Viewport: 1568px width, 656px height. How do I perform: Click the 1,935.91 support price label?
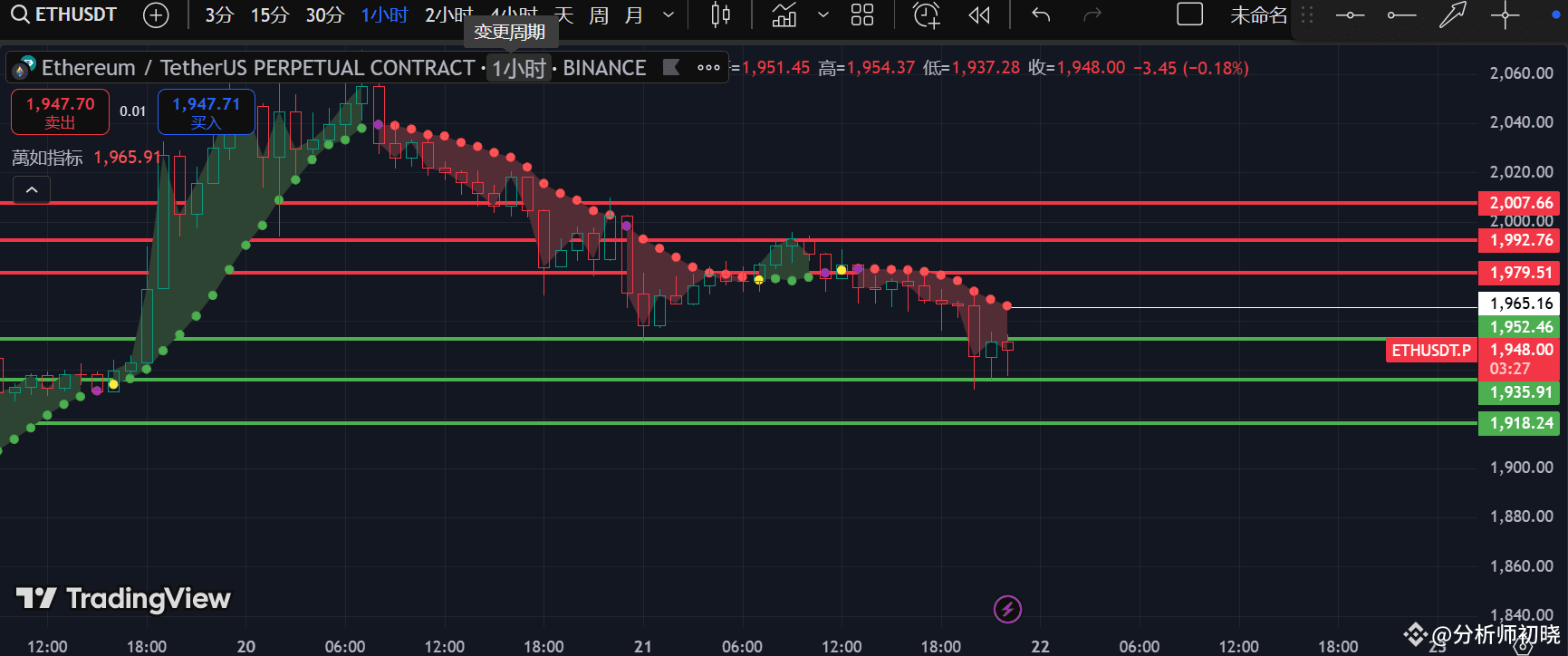[1521, 392]
